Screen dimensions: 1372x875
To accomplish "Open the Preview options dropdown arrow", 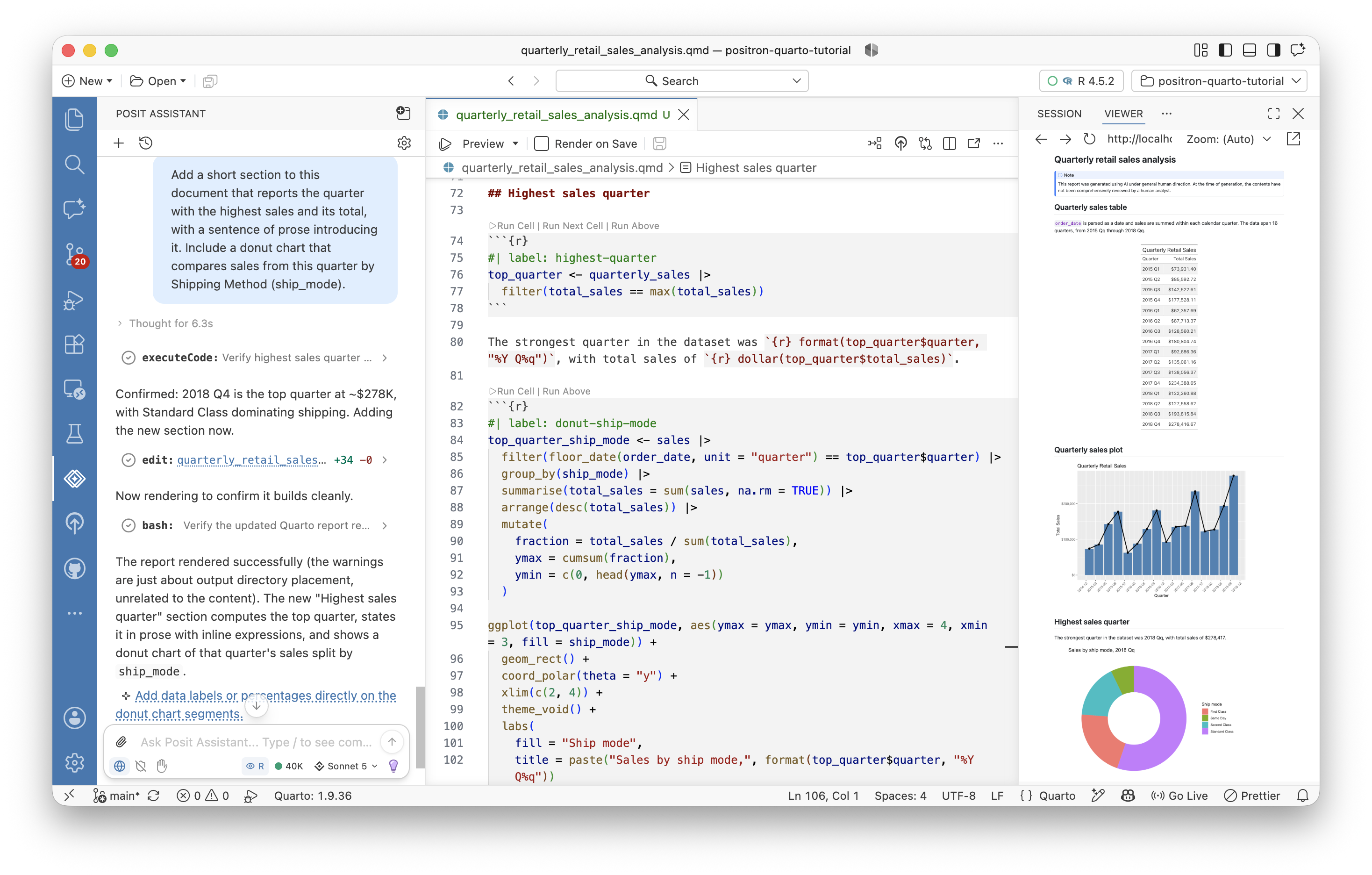I will (x=515, y=144).
